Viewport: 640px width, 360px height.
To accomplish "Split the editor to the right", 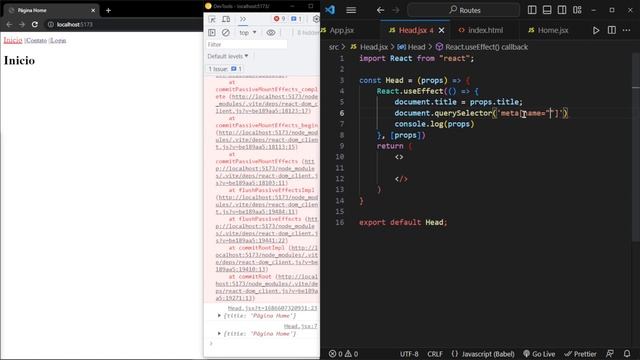I will coord(611,30).
